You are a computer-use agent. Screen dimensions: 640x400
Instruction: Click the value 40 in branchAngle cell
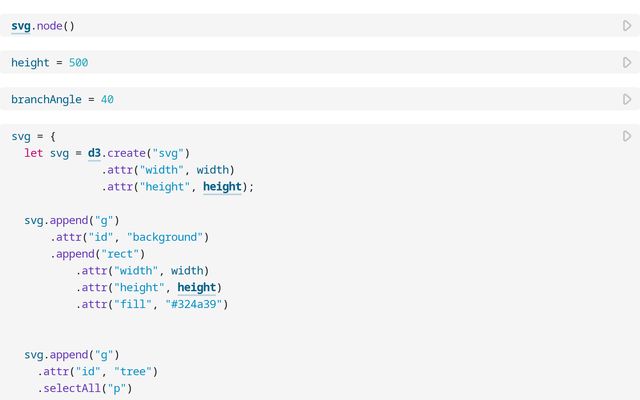107,100
